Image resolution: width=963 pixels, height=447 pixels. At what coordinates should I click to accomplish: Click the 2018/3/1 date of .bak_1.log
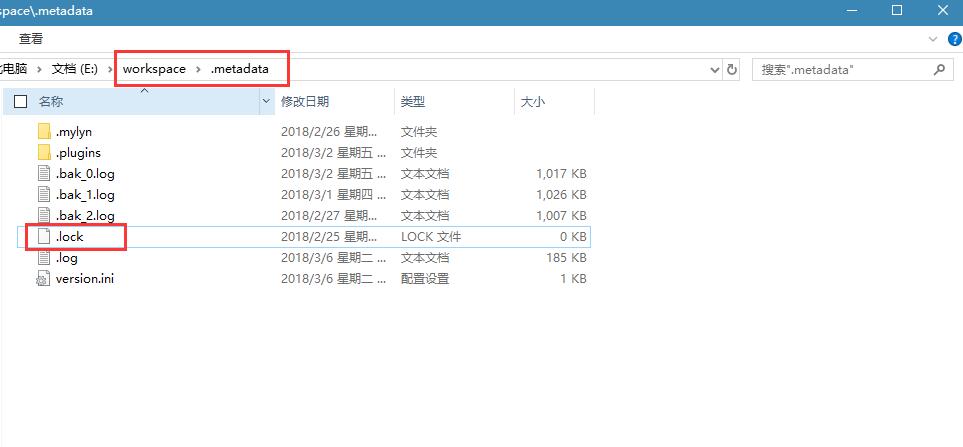point(333,195)
